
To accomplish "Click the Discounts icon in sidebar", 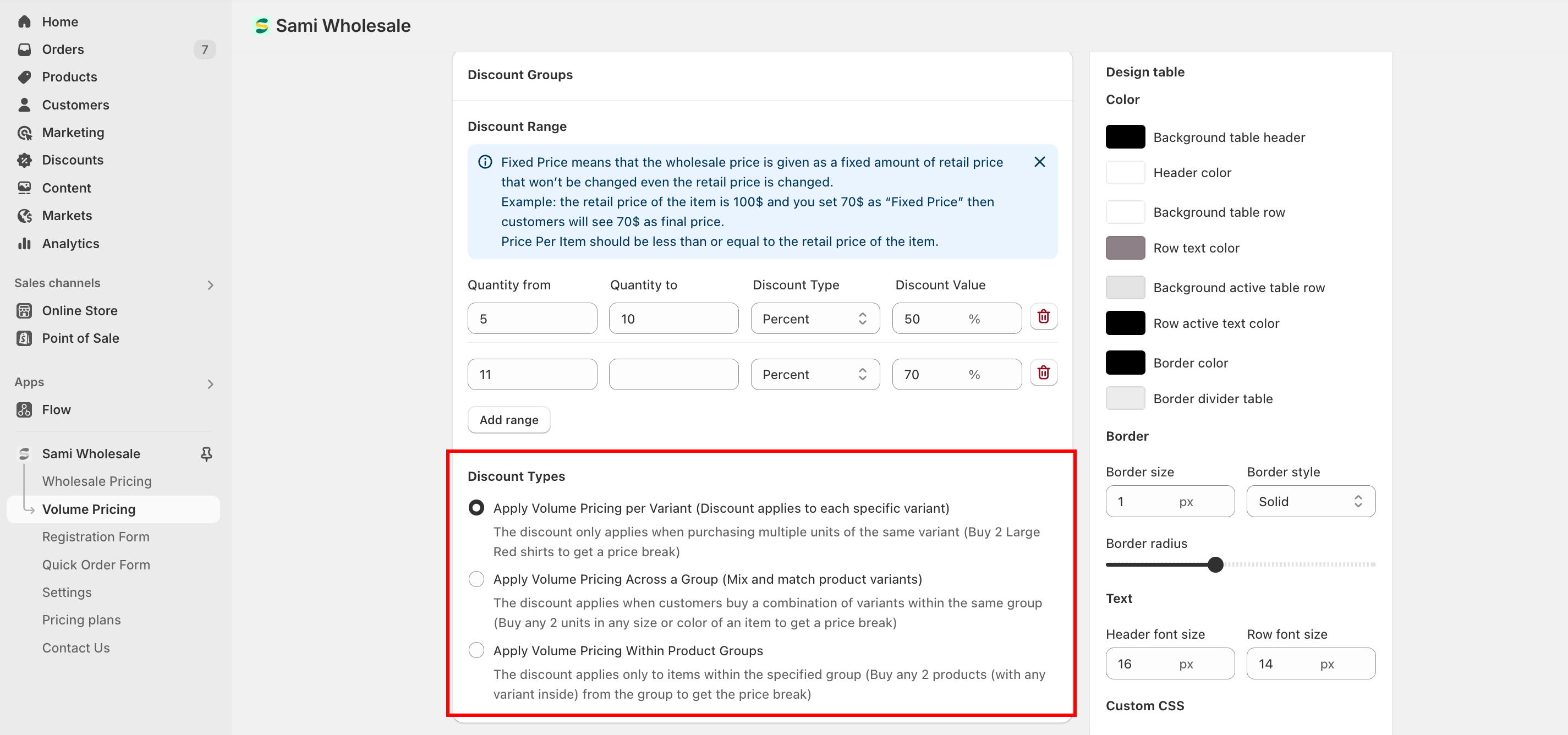I will tap(24, 160).
